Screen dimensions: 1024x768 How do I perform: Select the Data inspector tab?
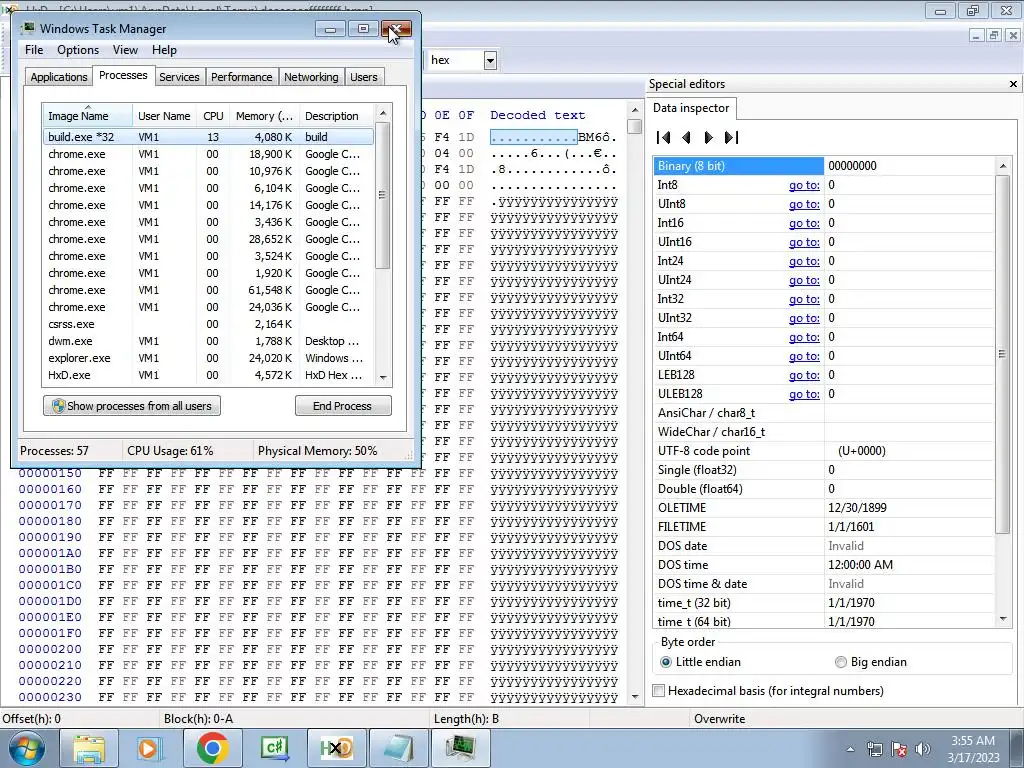click(691, 108)
